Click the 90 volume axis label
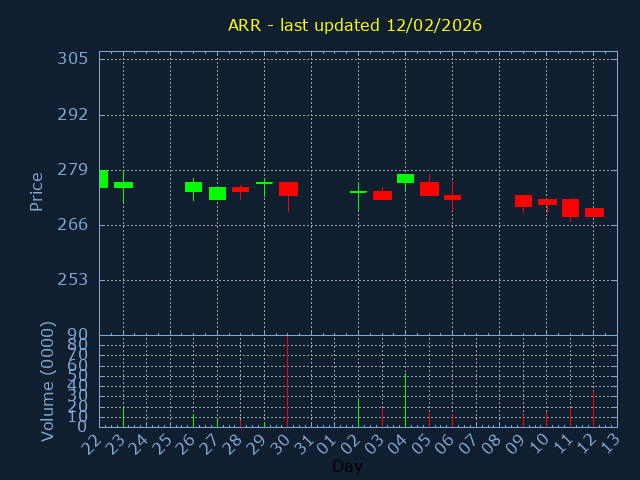This screenshot has width=640, height=480. (78, 335)
